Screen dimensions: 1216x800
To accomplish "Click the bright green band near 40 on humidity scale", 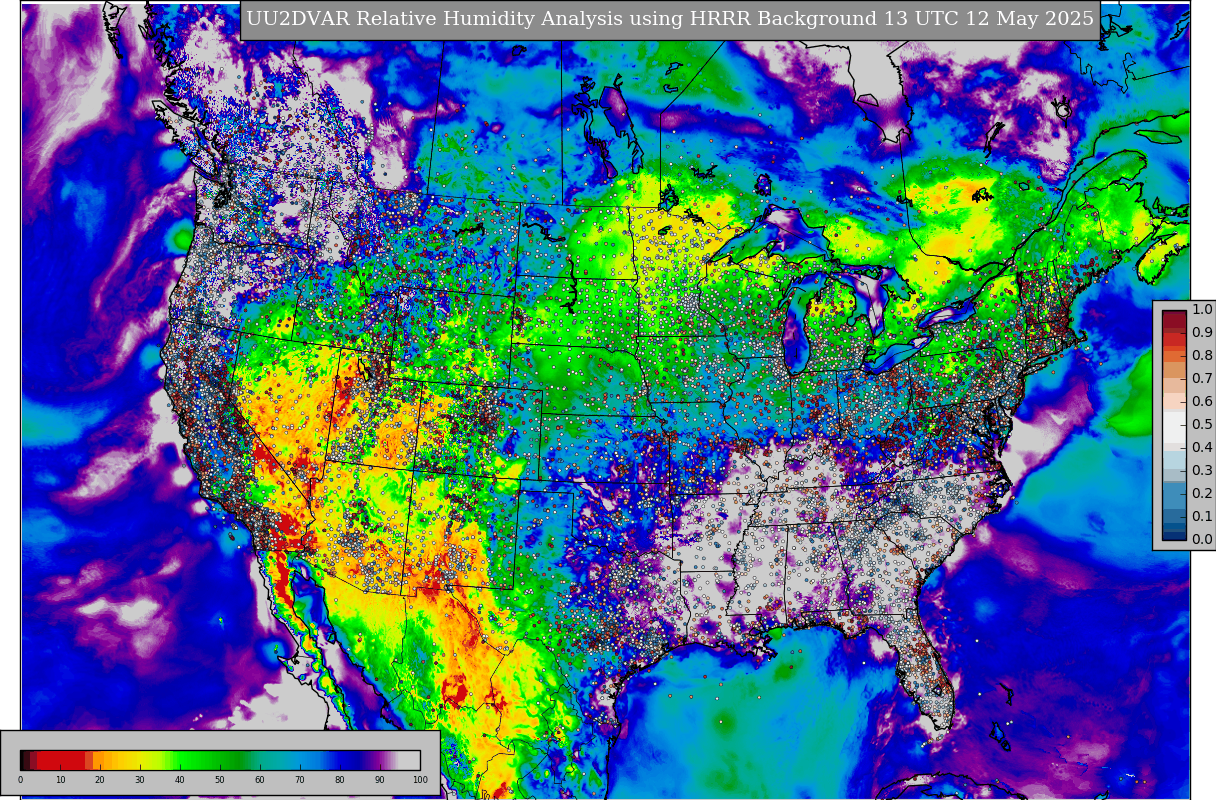I will pos(182,760).
